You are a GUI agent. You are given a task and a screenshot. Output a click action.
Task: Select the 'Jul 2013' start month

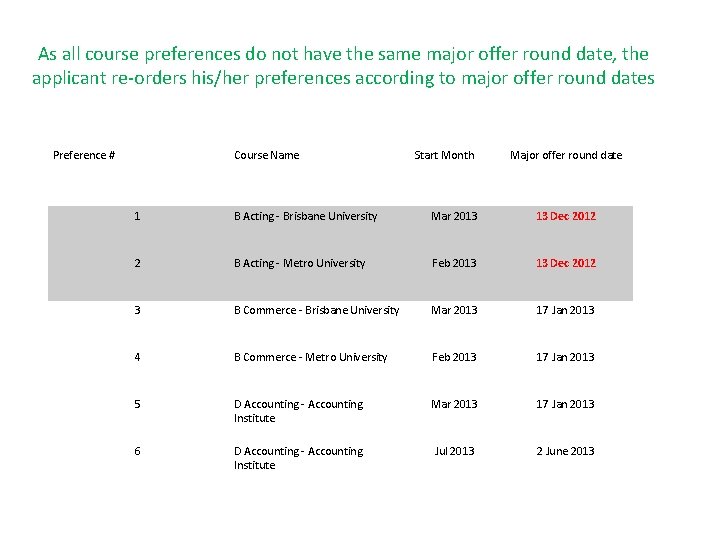click(x=454, y=451)
